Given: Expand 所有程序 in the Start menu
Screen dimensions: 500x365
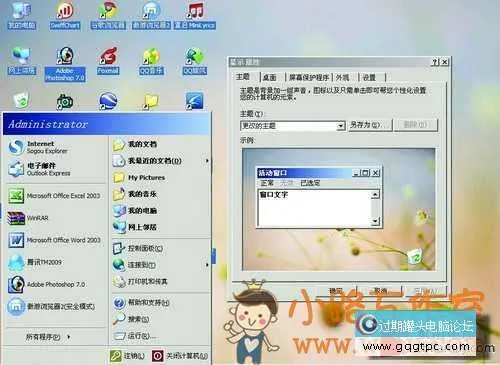Looking at the screenshot, I should [x=48, y=337].
